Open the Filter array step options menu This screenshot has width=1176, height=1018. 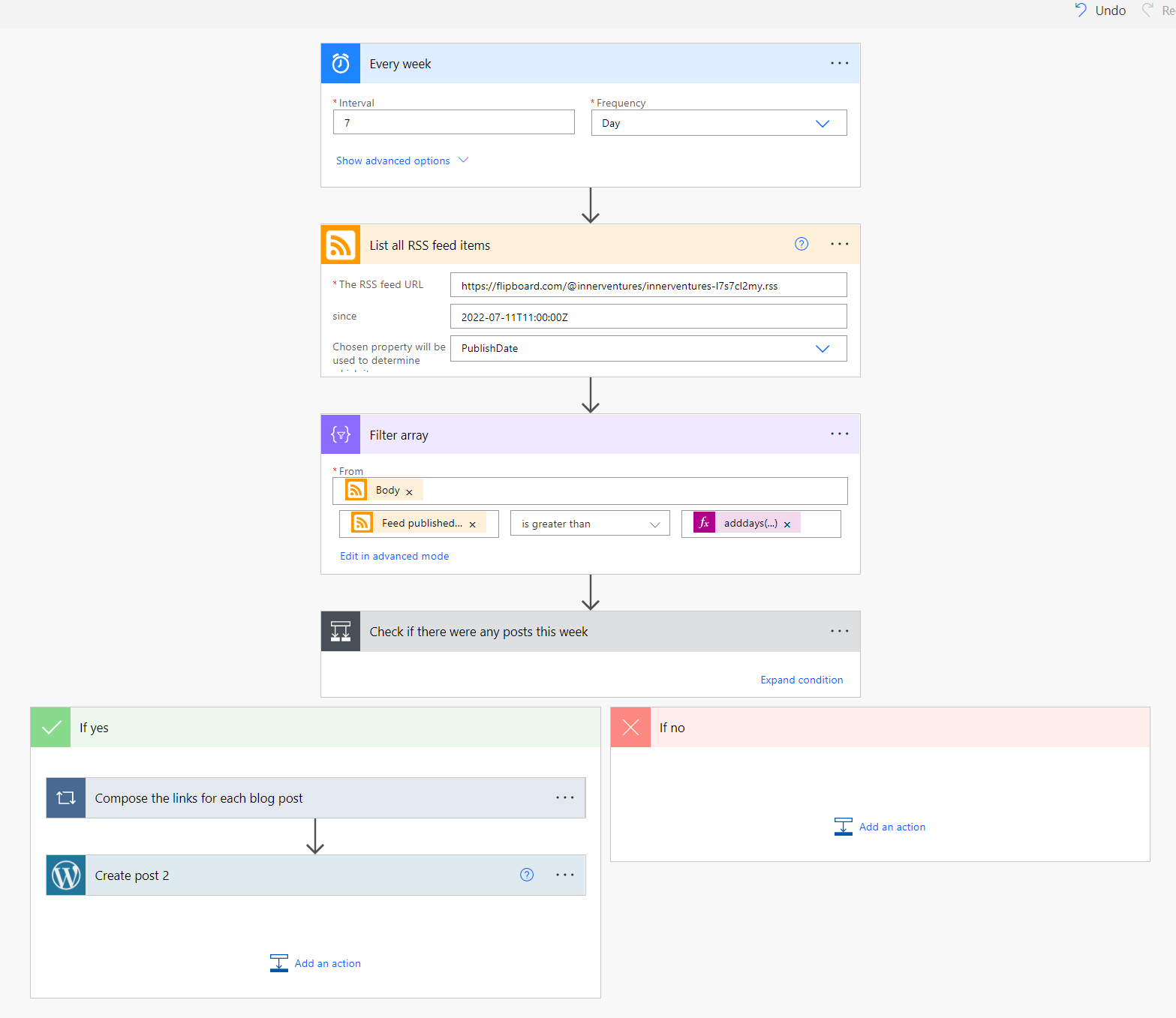click(x=839, y=434)
